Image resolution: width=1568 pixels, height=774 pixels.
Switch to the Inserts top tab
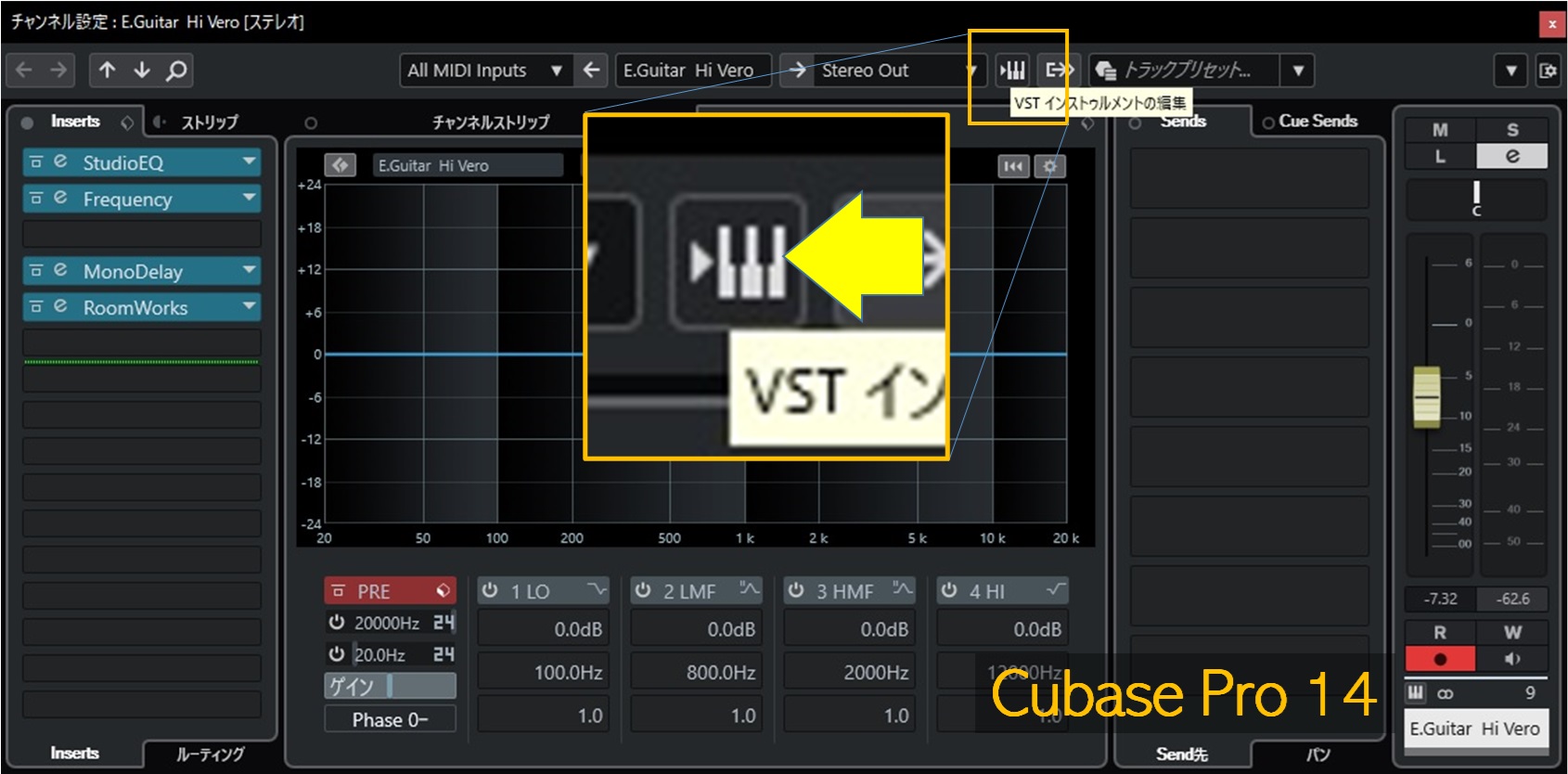[75, 122]
